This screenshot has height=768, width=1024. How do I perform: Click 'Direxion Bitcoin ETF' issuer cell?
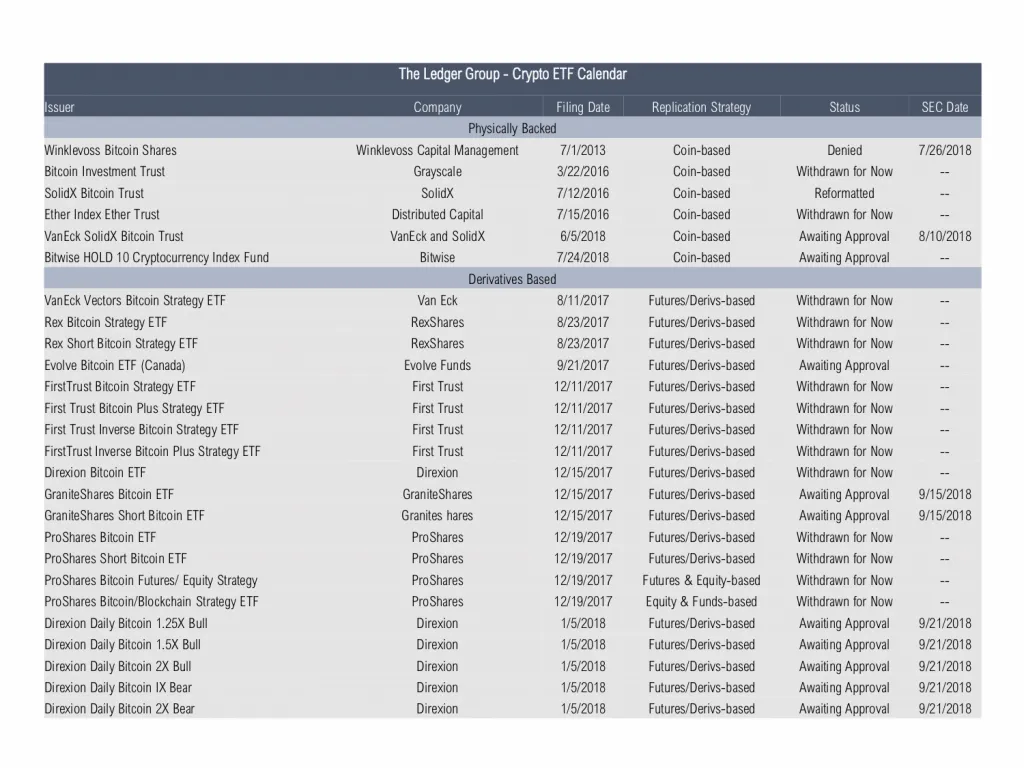tap(95, 473)
